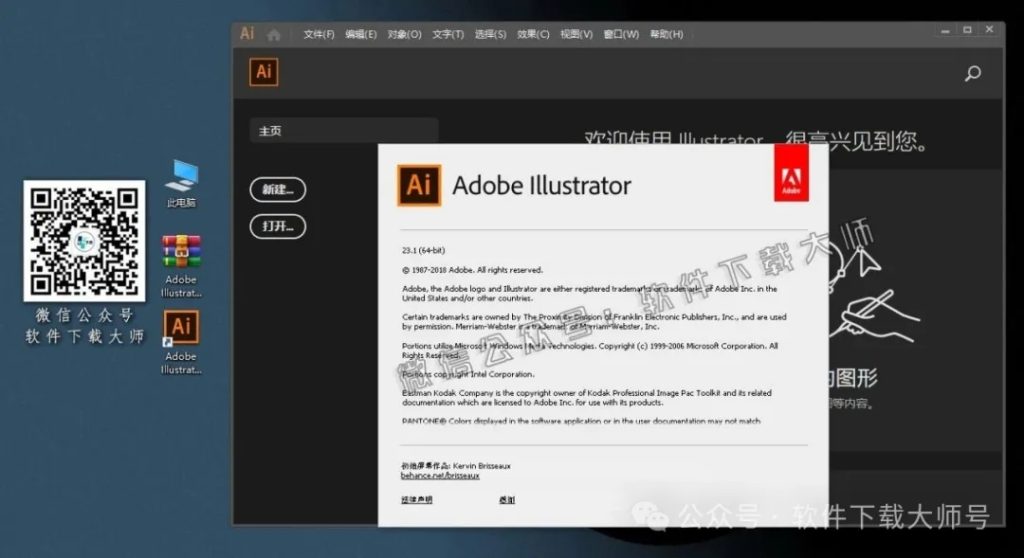Minimize the Illustrator window
Viewport: 1024px width, 558px height.
pyautogui.click(x=945, y=30)
